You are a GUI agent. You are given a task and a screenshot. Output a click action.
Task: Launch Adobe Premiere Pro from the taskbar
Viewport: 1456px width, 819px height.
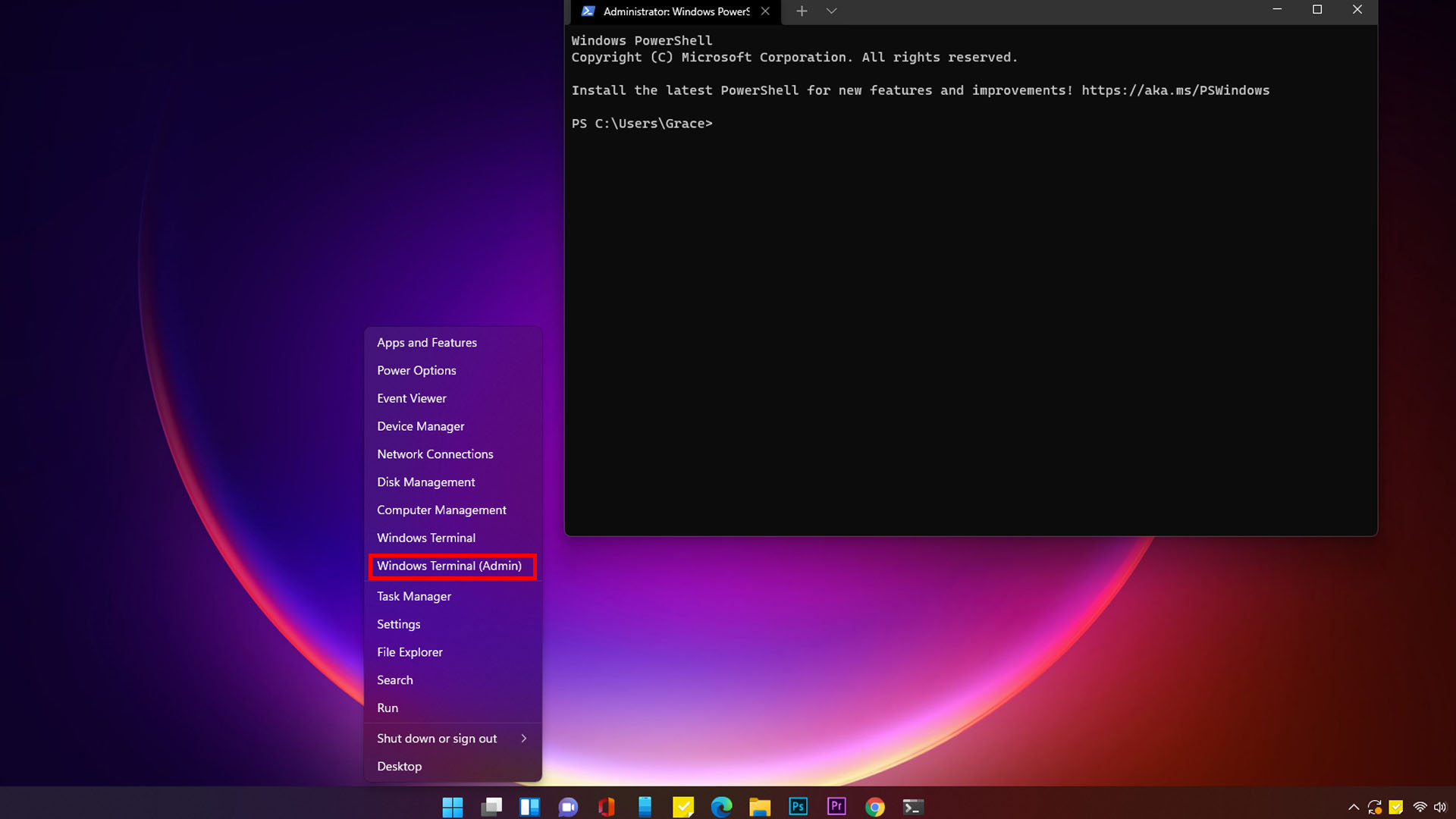(x=836, y=806)
